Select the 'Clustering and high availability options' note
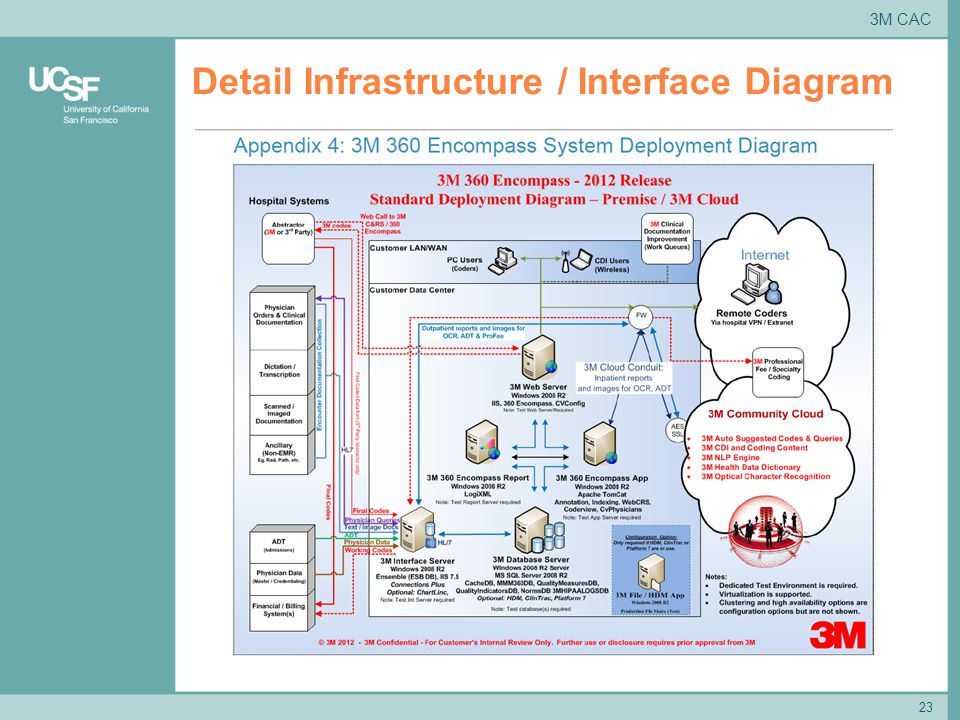 793,607
